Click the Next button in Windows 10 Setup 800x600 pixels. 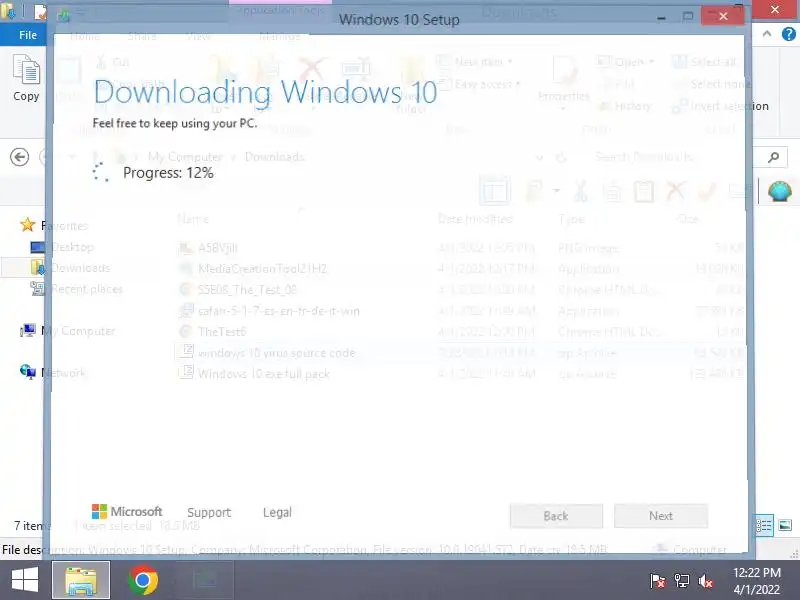(x=661, y=516)
